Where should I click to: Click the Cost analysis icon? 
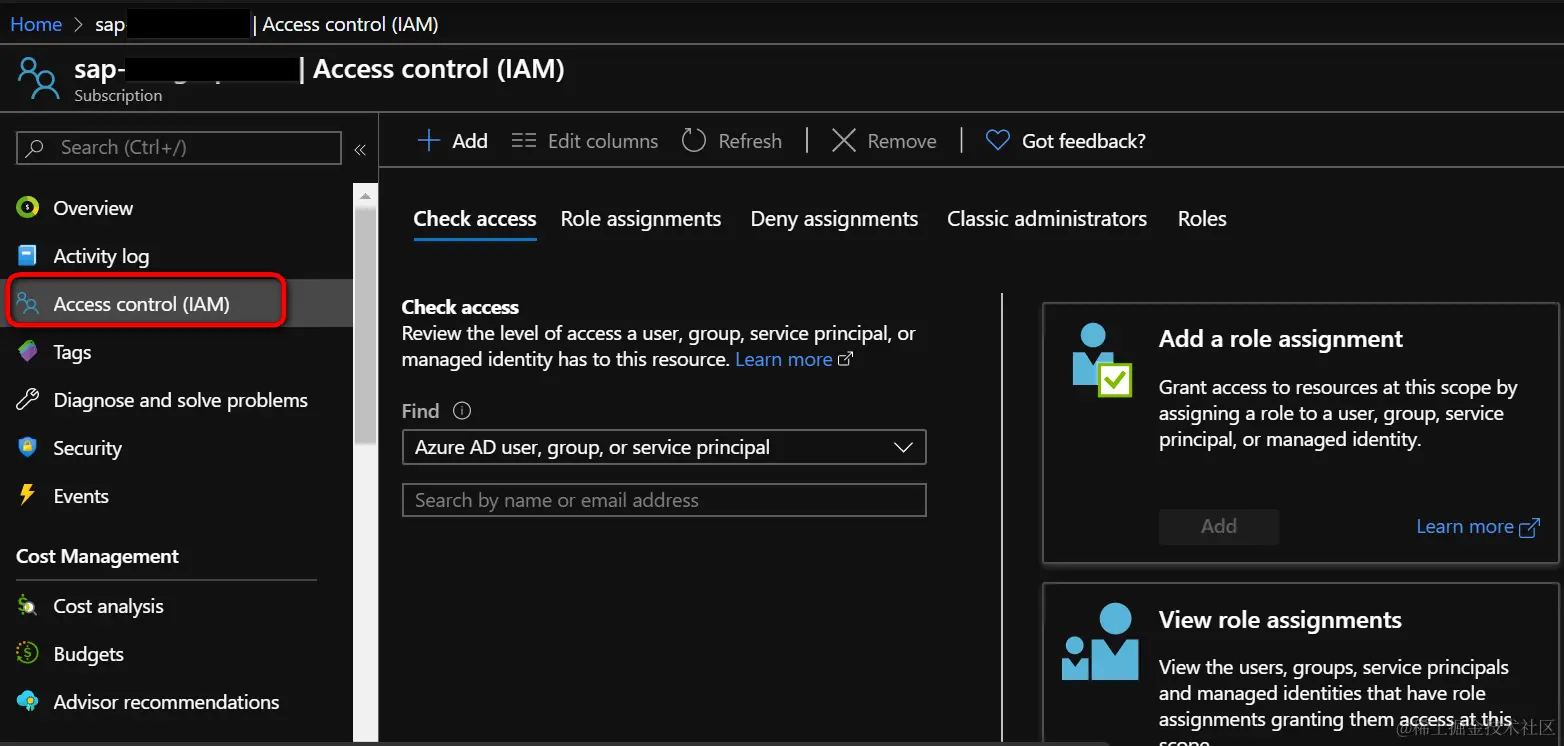coord(28,606)
